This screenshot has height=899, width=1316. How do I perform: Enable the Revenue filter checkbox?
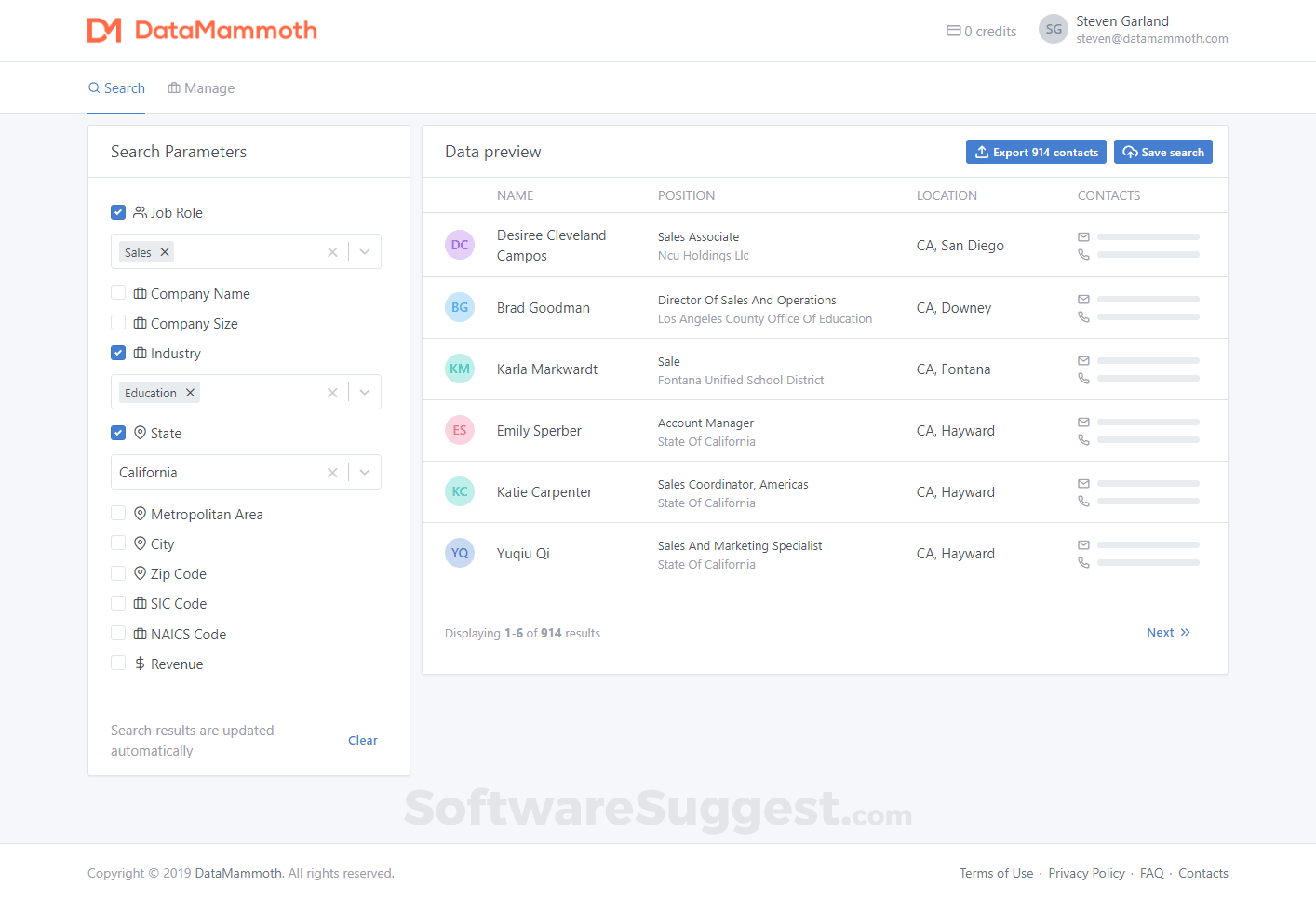tap(118, 664)
